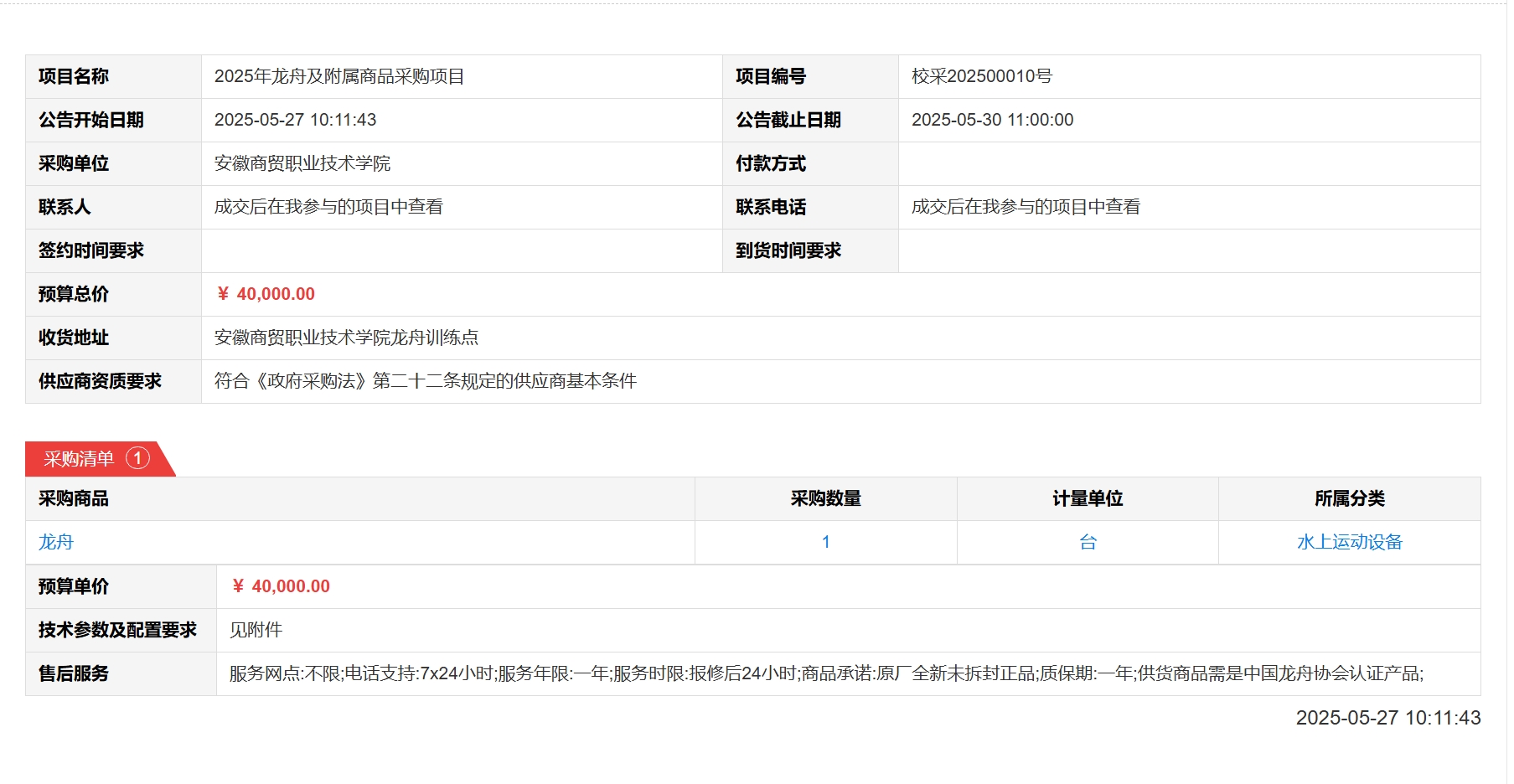The image size is (1514, 784).
Task: Click the supplier qualification requirement text
Action: (426, 381)
